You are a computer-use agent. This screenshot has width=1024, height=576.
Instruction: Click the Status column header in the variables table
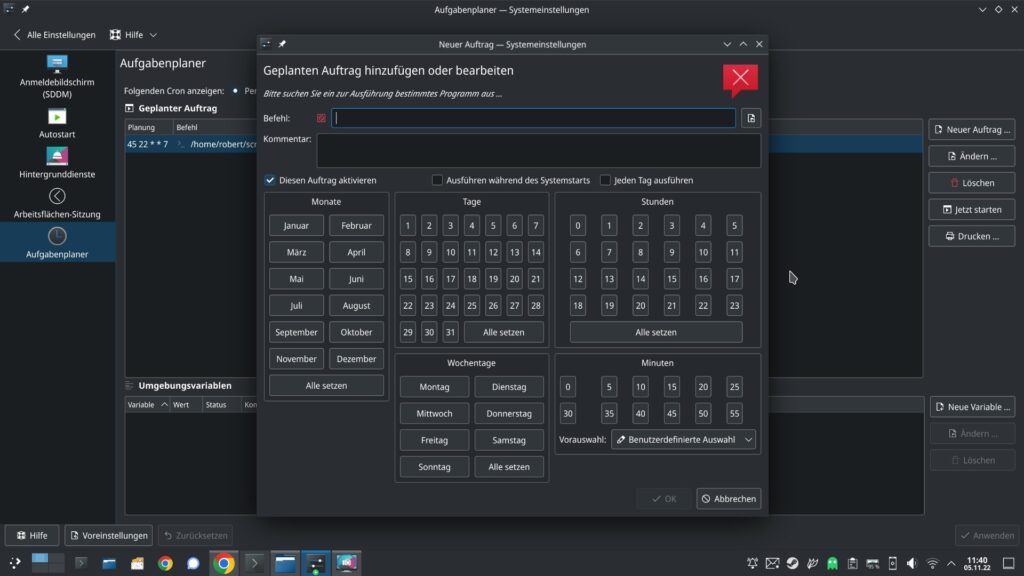(216, 405)
